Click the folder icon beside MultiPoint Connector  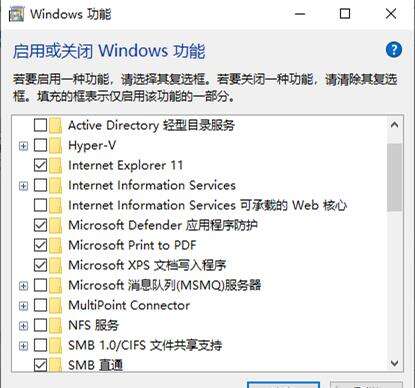[x=55, y=305]
